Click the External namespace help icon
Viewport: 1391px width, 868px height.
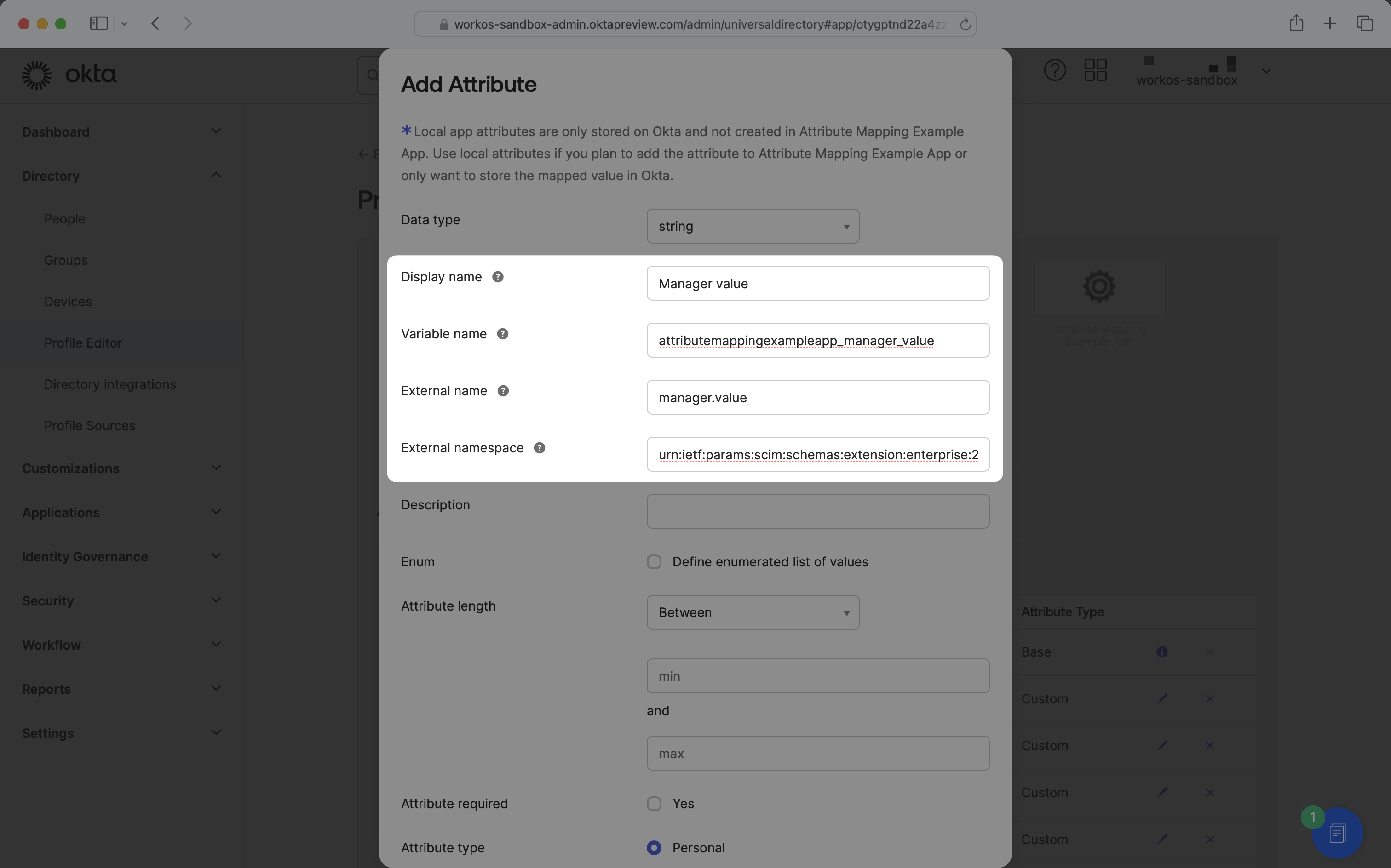click(539, 448)
